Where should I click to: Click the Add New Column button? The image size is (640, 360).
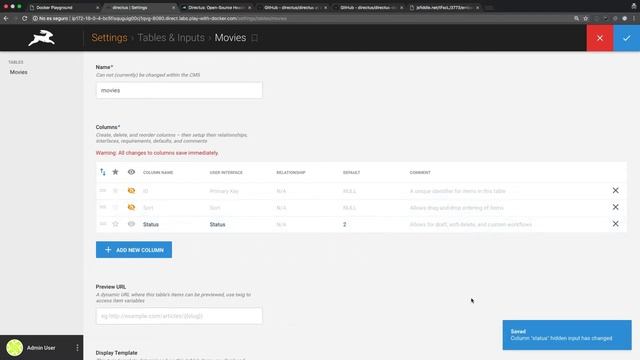coord(134,250)
